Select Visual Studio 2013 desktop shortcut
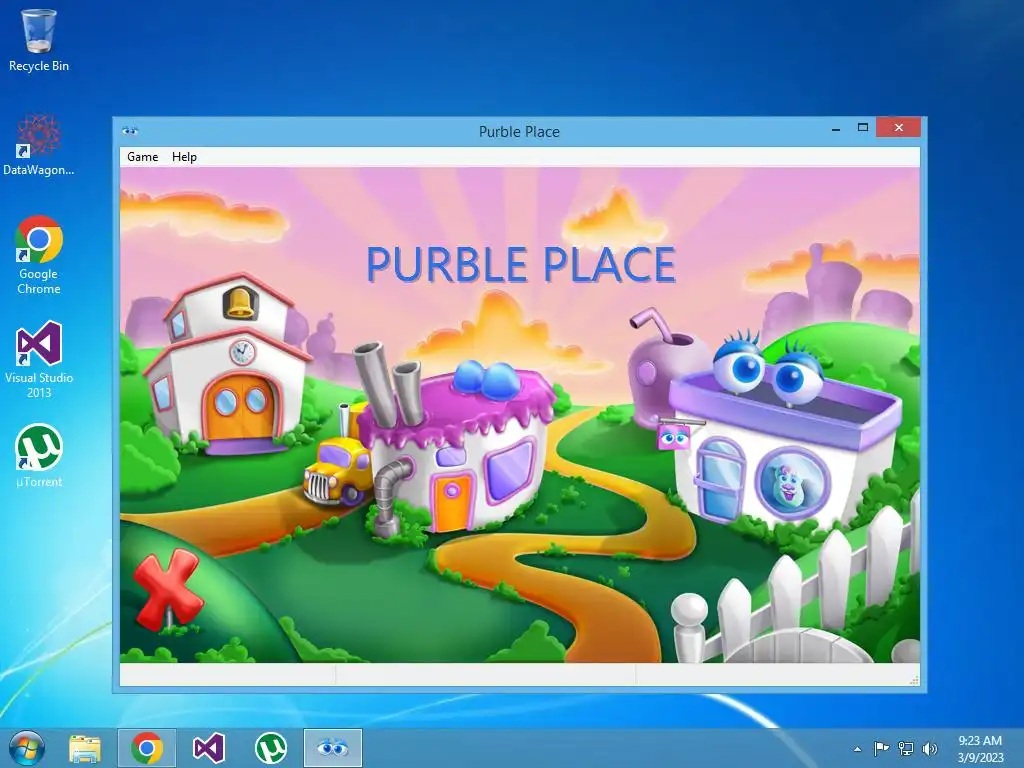This screenshot has width=1024, height=768. (x=39, y=359)
